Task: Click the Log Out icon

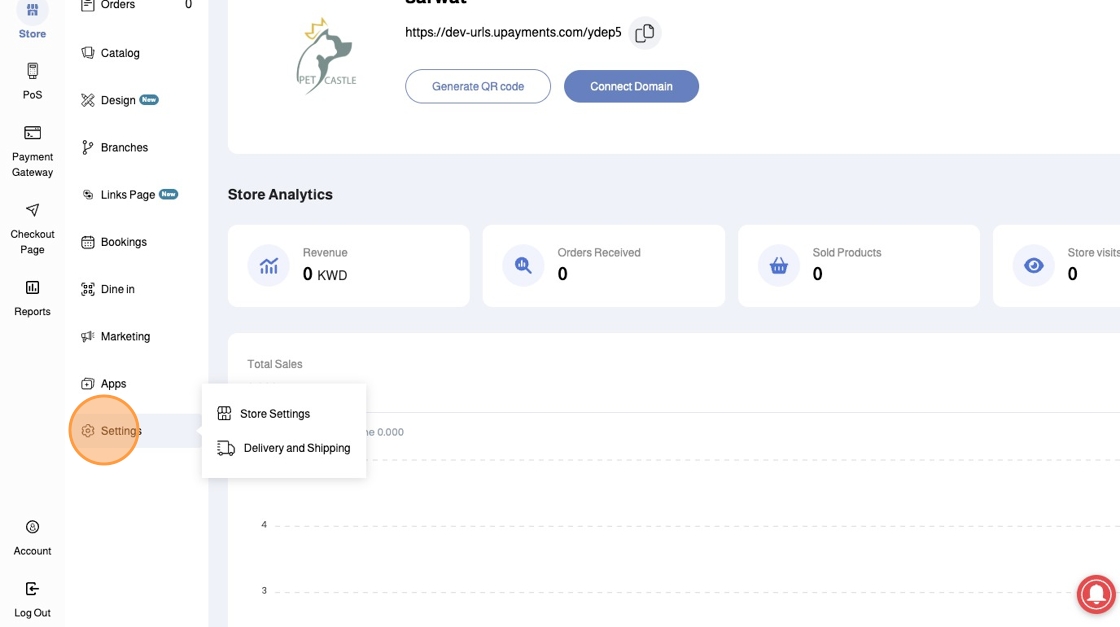Action: pos(32,588)
